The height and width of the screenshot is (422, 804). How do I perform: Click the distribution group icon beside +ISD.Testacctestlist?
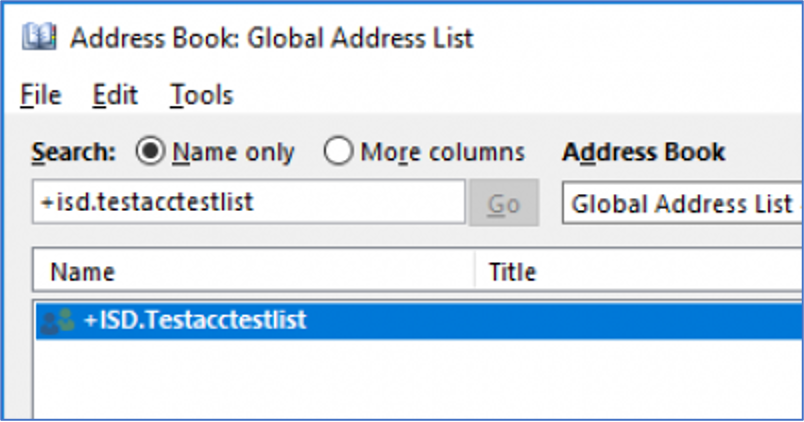[58, 321]
